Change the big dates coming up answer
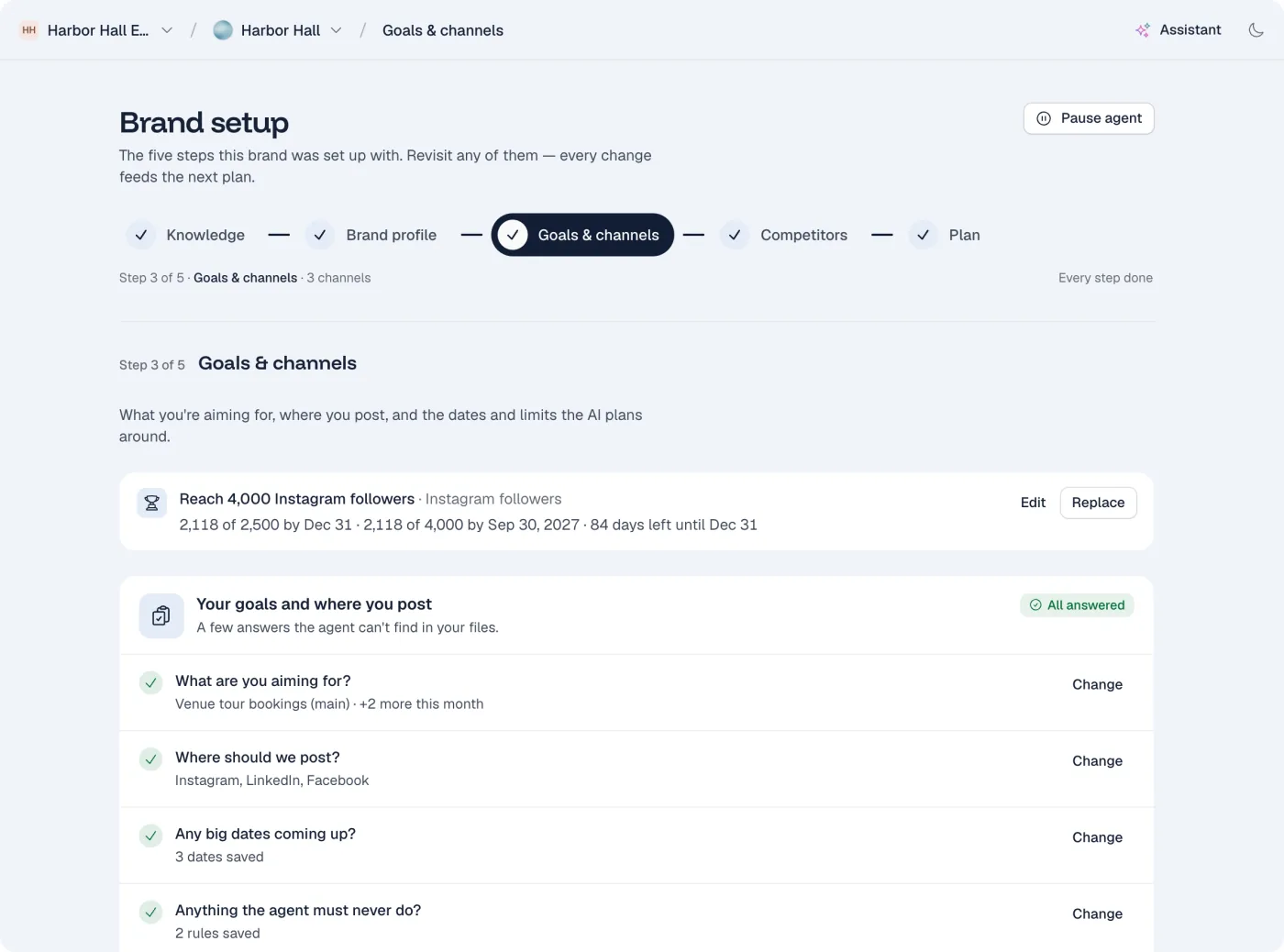The image size is (1284, 952). pos(1097,837)
